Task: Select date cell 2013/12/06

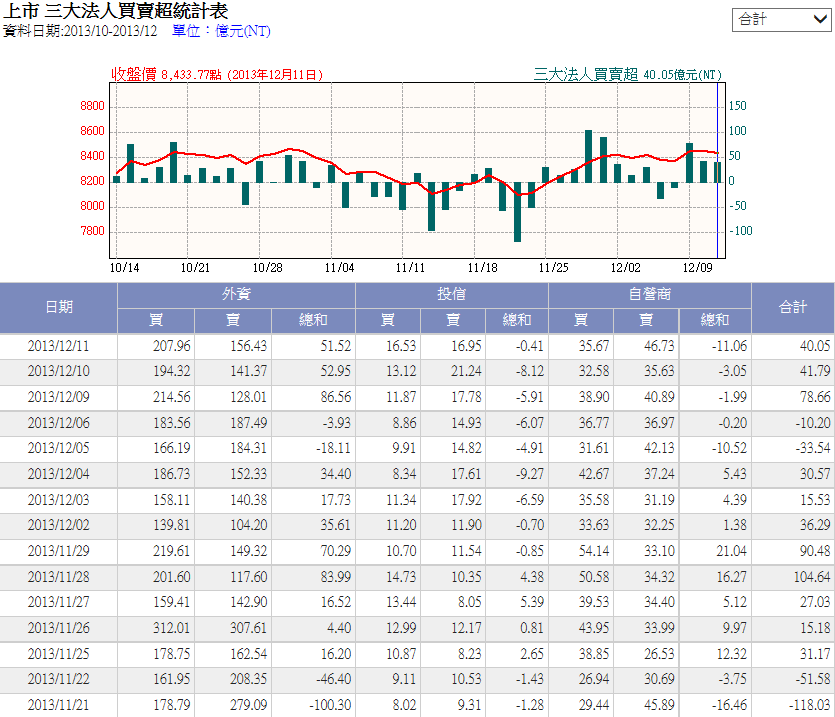Action: pyautogui.click(x=59, y=423)
